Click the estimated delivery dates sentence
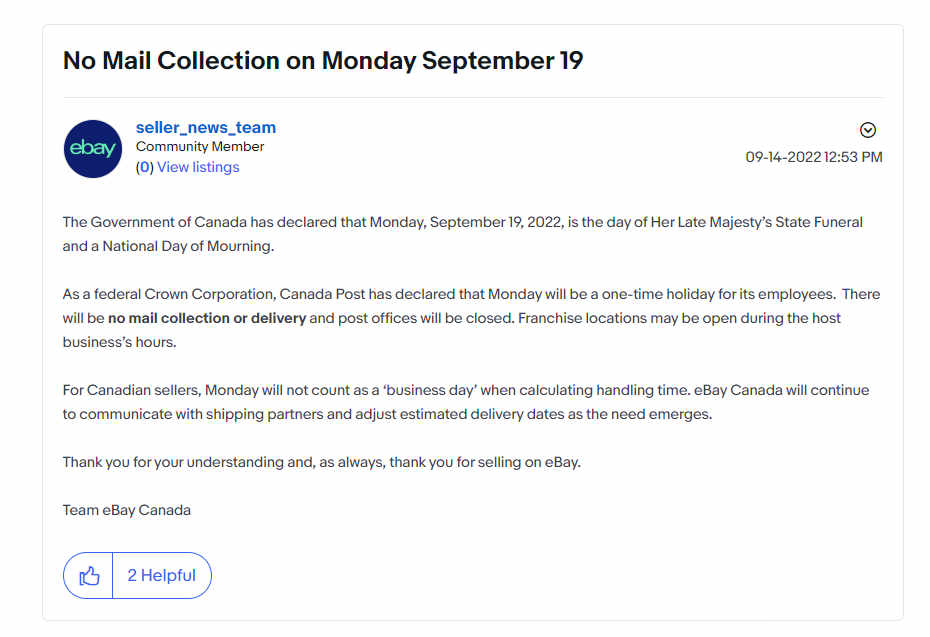930x637 pixels. 387,414
